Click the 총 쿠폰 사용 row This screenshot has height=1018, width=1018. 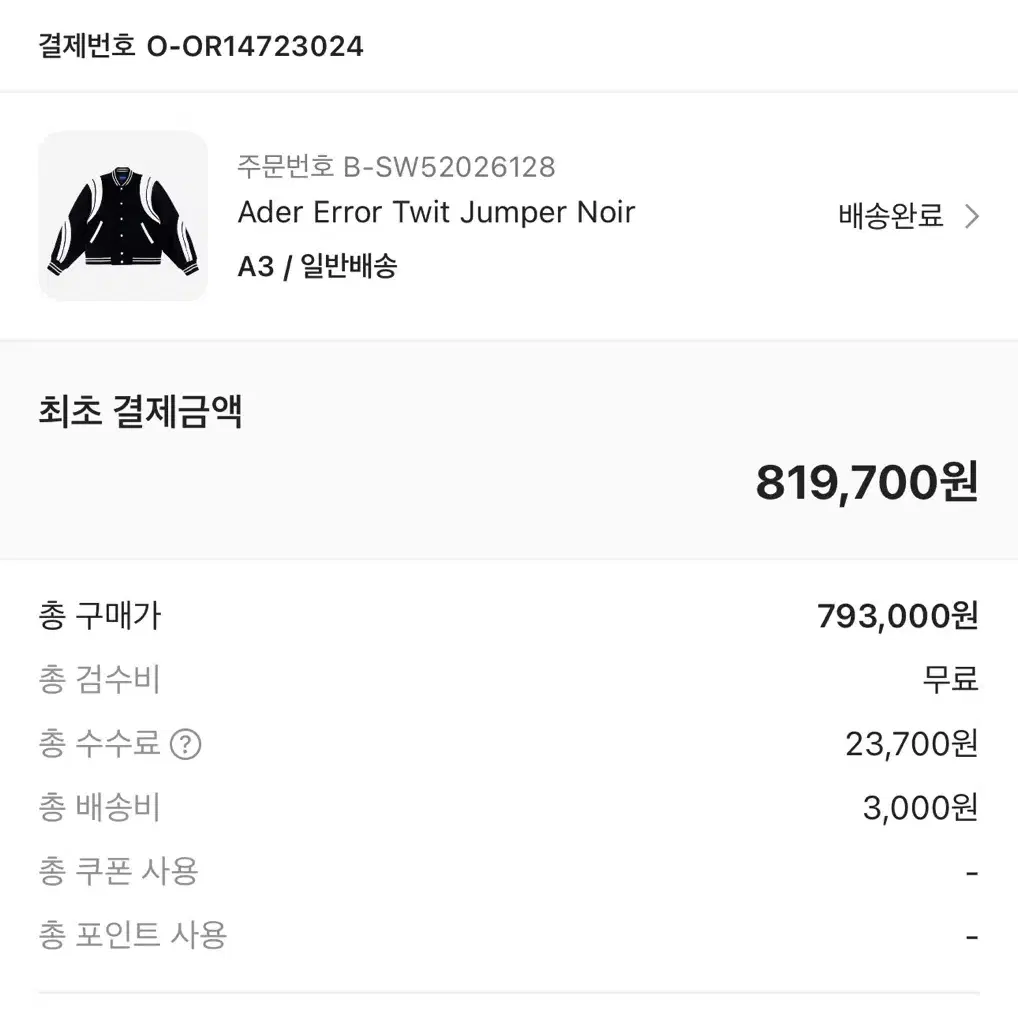pos(509,871)
